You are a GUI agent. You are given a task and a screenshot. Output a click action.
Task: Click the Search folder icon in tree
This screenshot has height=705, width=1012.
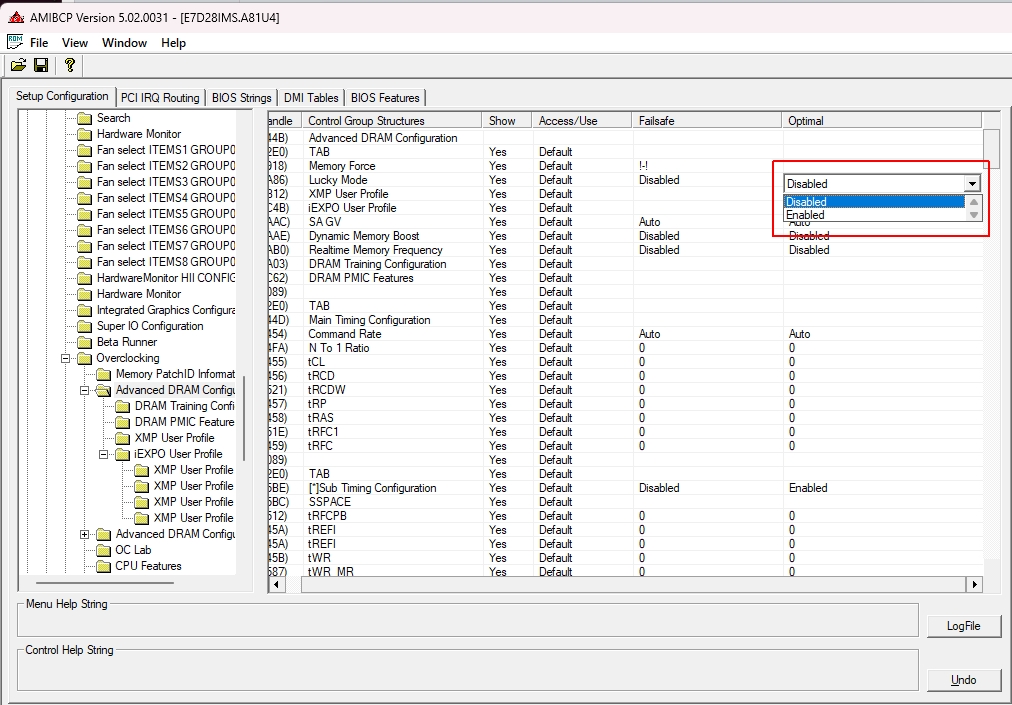pyautogui.click(x=85, y=118)
